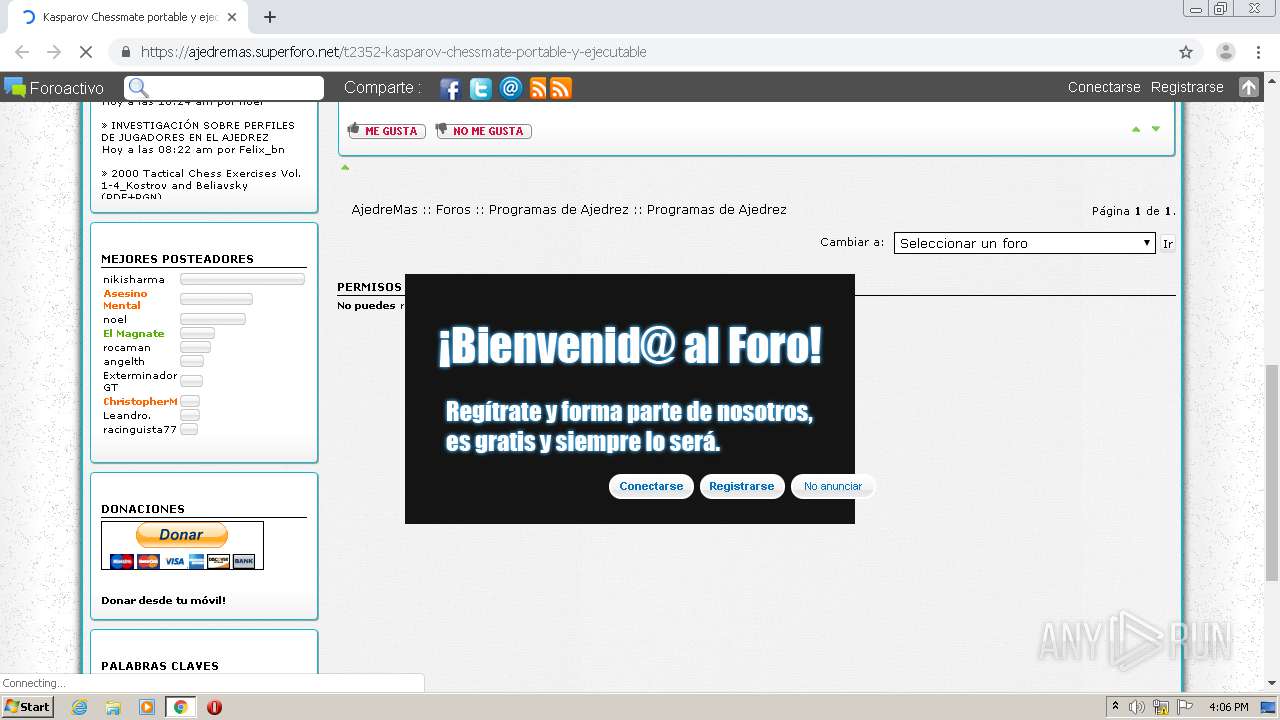Open the Chrome three-dot menu
Screen dimensions: 1280x720
coord(1259,52)
